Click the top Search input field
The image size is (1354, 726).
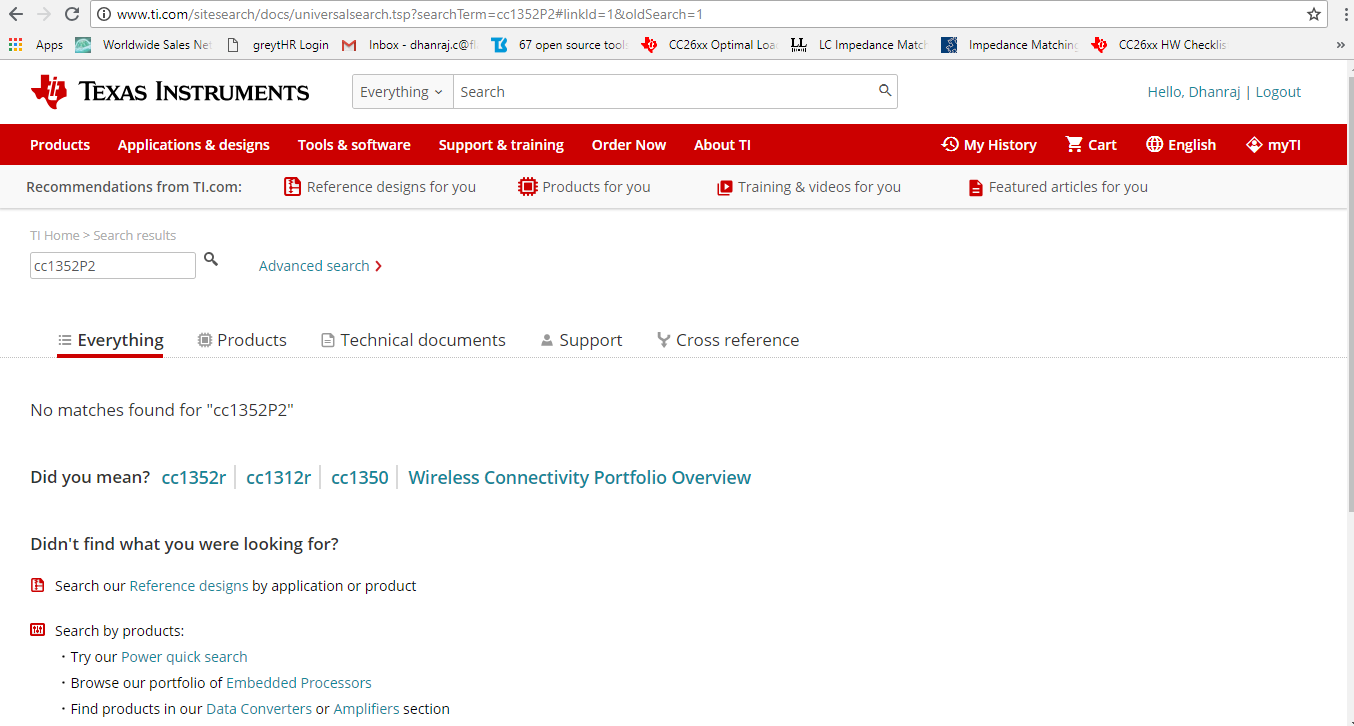(x=664, y=92)
